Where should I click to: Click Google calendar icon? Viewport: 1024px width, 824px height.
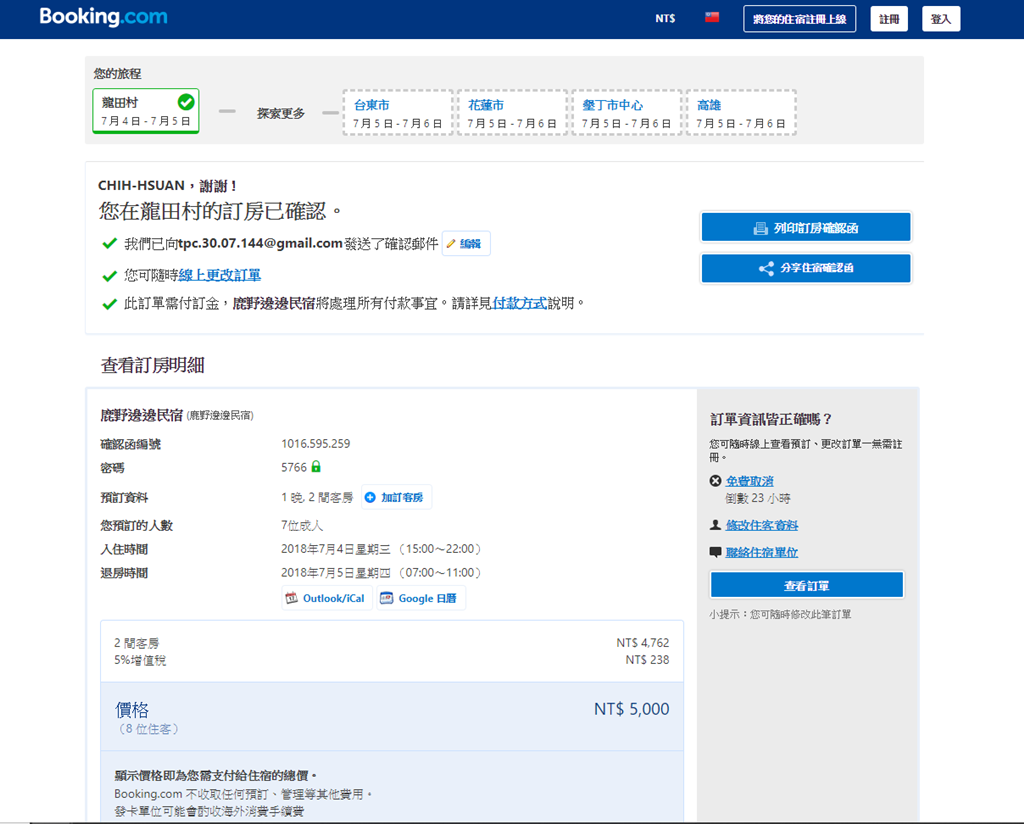pyautogui.click(x=387, y=598)
